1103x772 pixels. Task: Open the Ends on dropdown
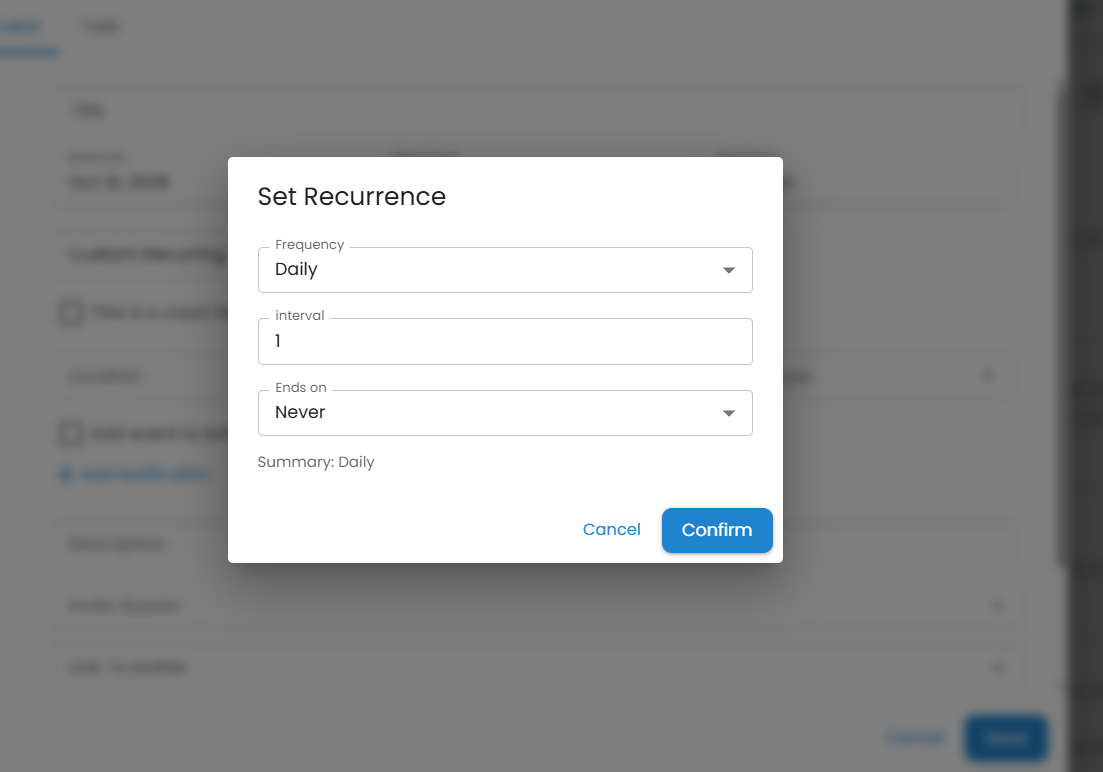pos(504,413)
